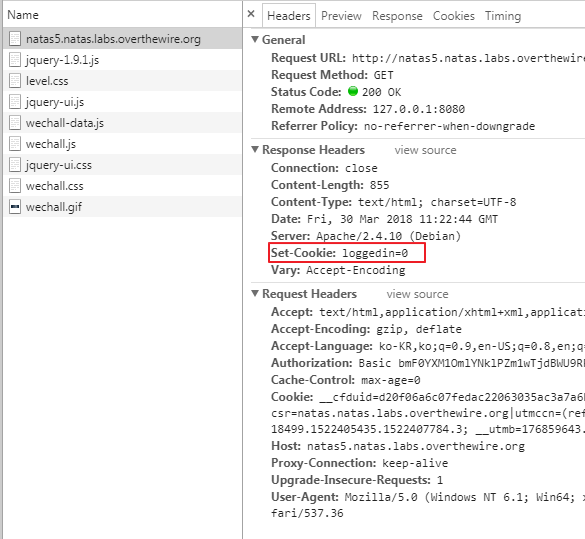This screenshot has height=539, width=585.
Task: Click the Request Headers section title
Action: click(x=309, y=294)
